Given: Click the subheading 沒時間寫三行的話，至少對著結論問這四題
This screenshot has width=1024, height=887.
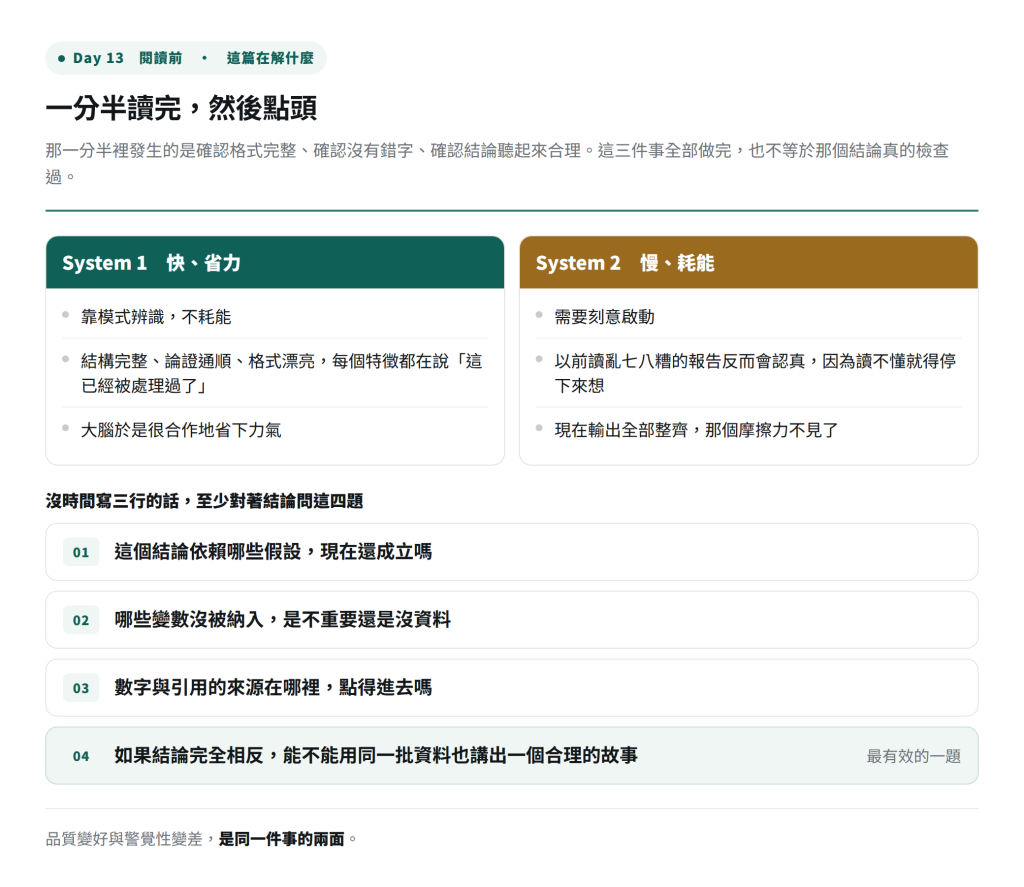Looking at the screenshot, I should 204,501.
